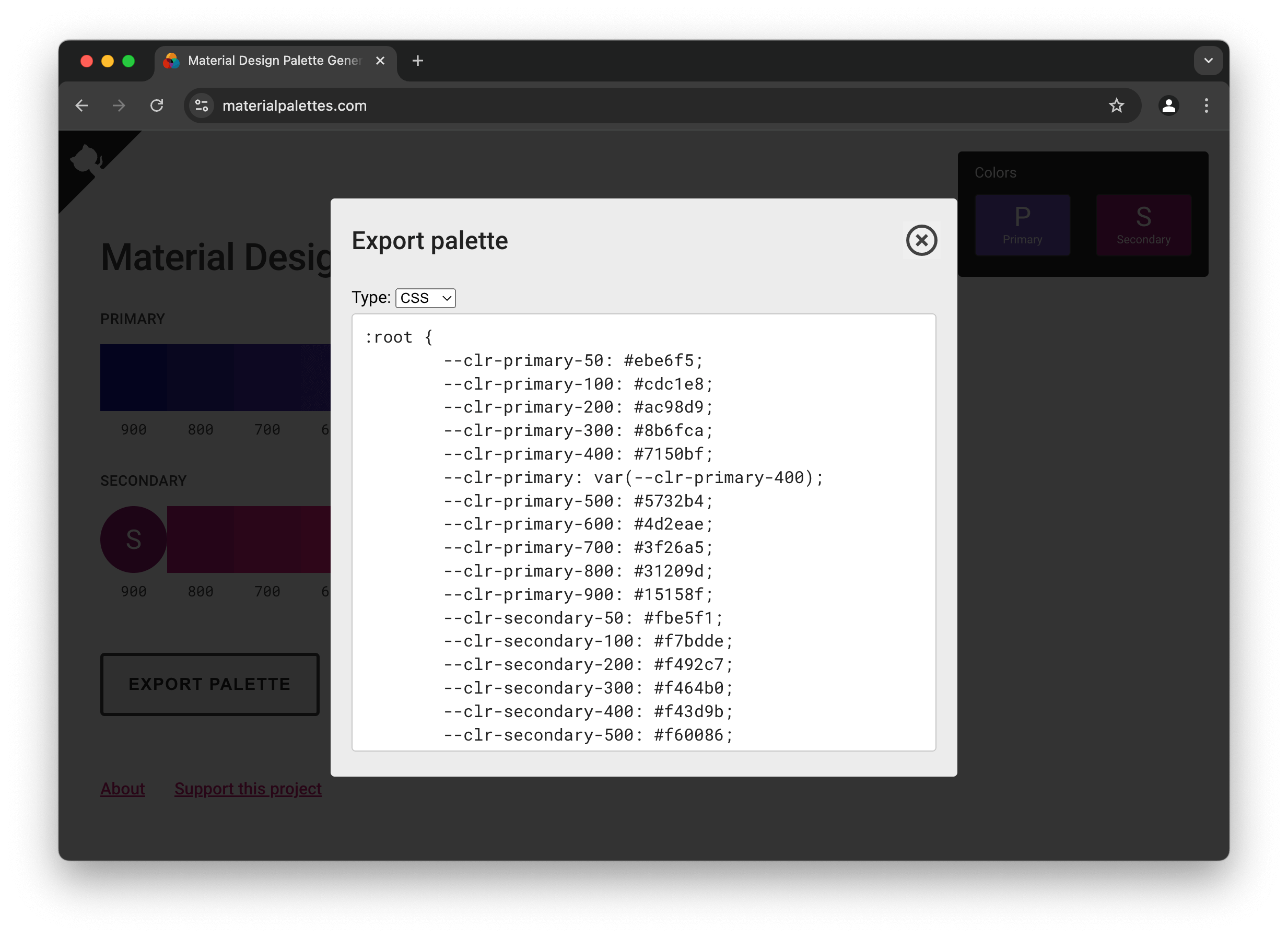Go back with the browser back arrow

tap(82, 105)
